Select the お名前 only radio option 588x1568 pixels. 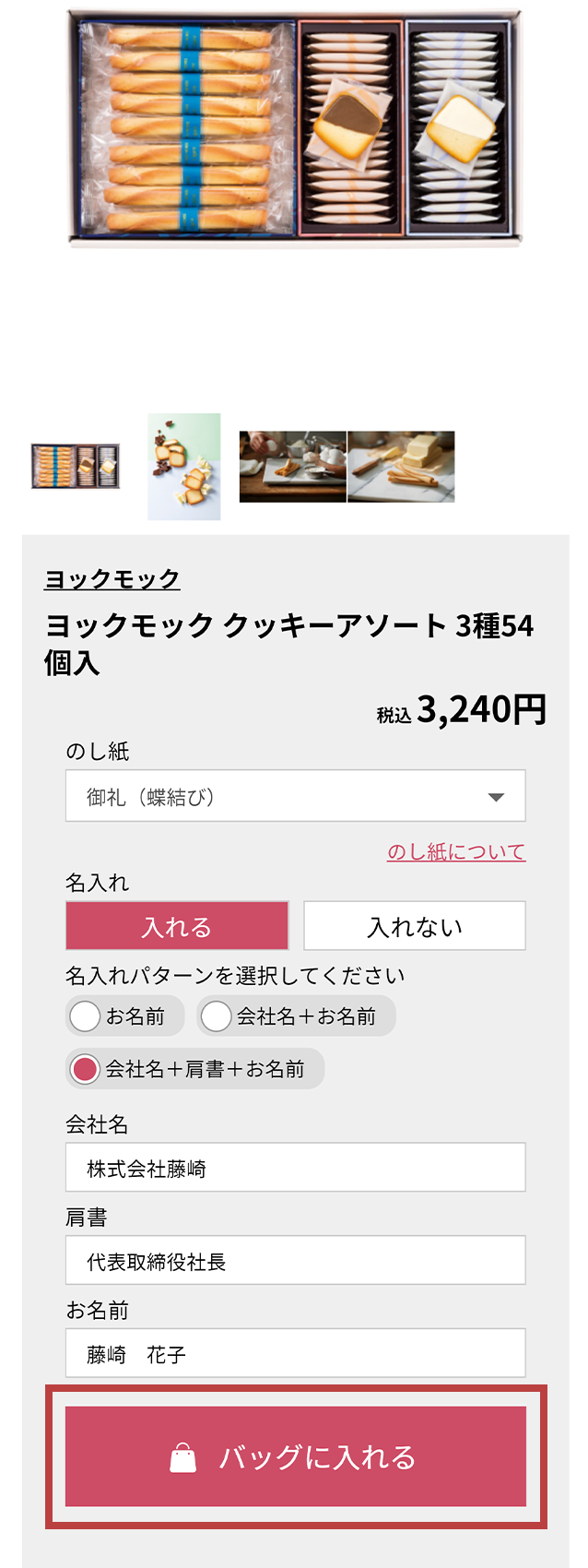click(x=86, y=1016)
